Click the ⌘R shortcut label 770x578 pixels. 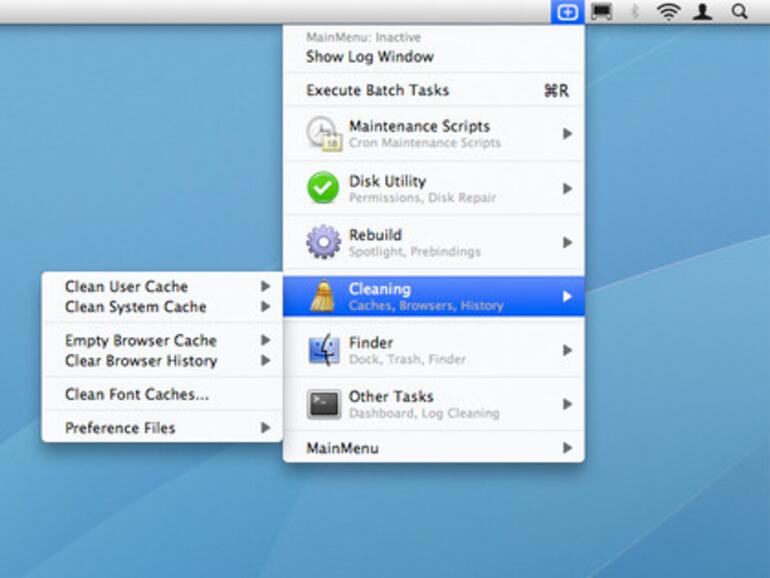click(x=556, y=90)
